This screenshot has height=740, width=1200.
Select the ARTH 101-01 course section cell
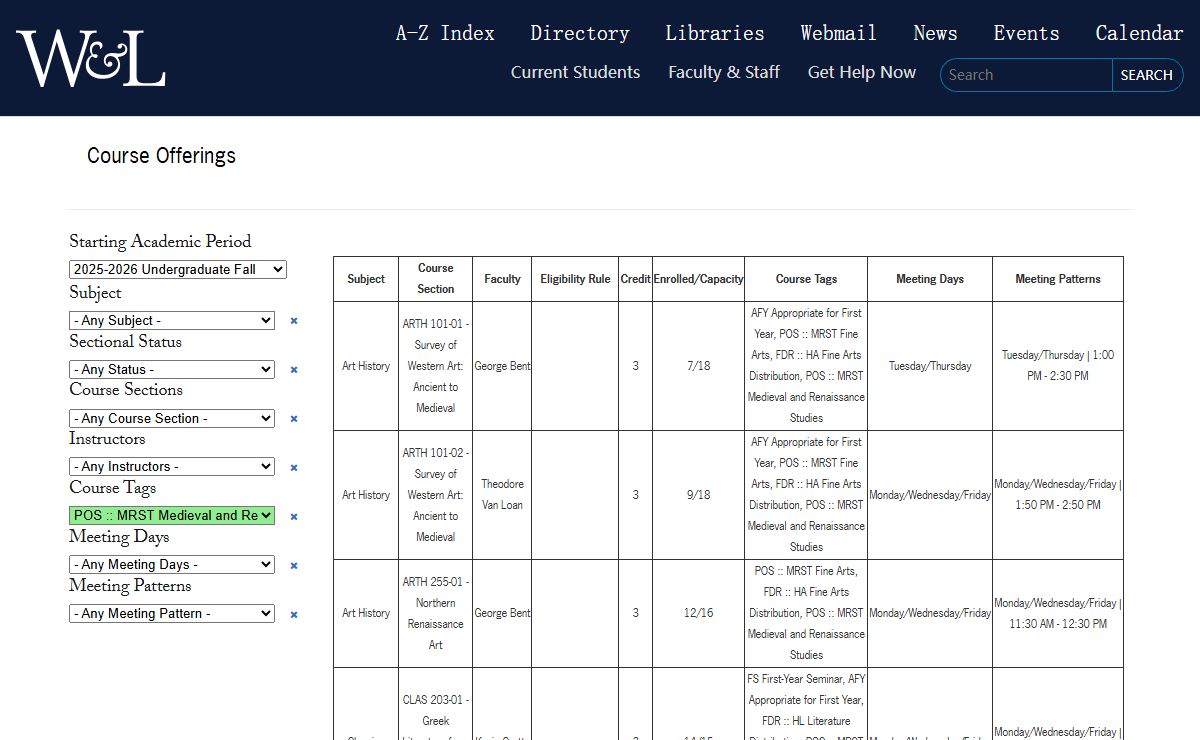pyautogui.click(x=436, y=366)
